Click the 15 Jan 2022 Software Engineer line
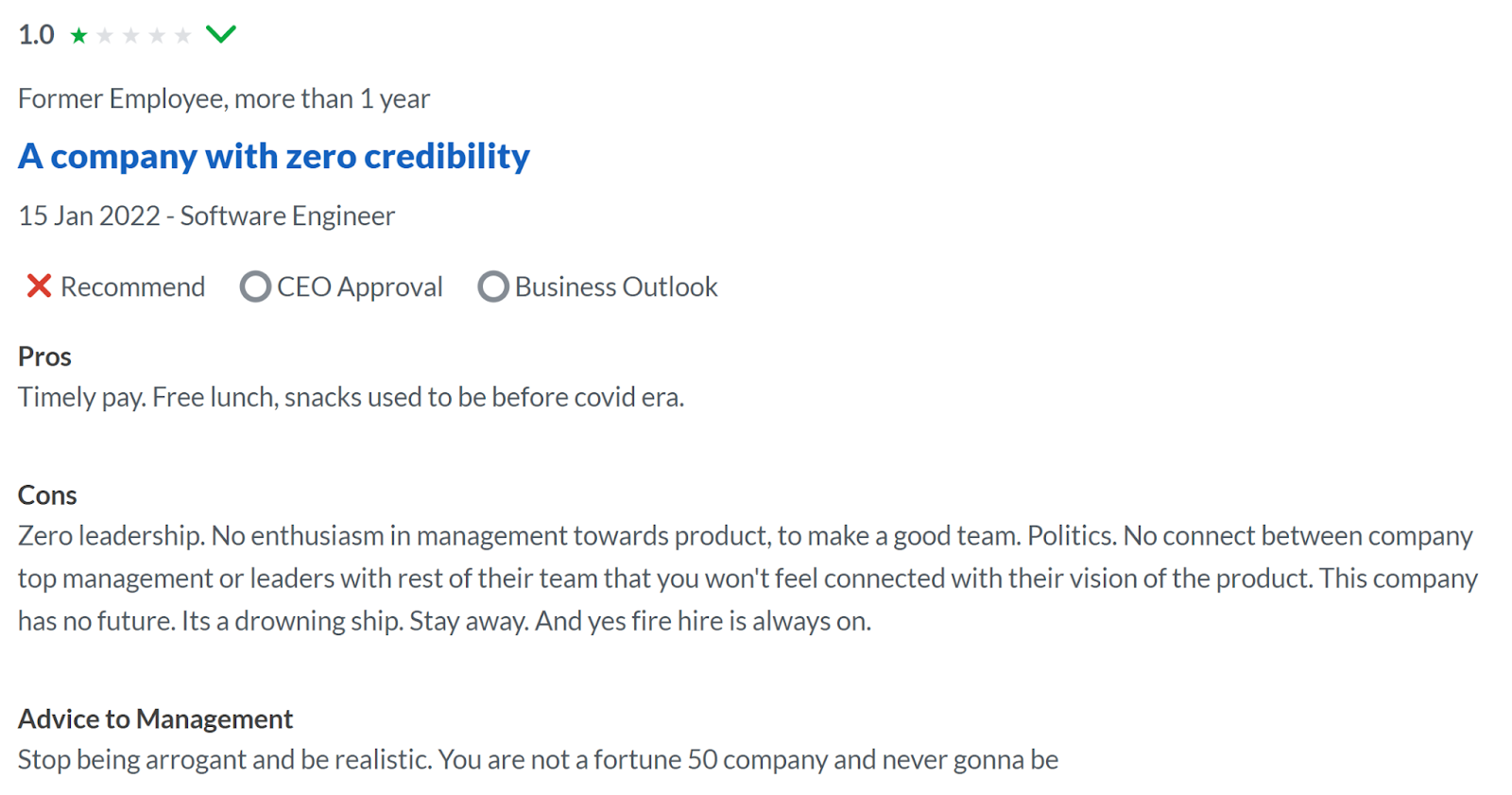Viewport: 1512px width, 795px height. pos(207,216)
